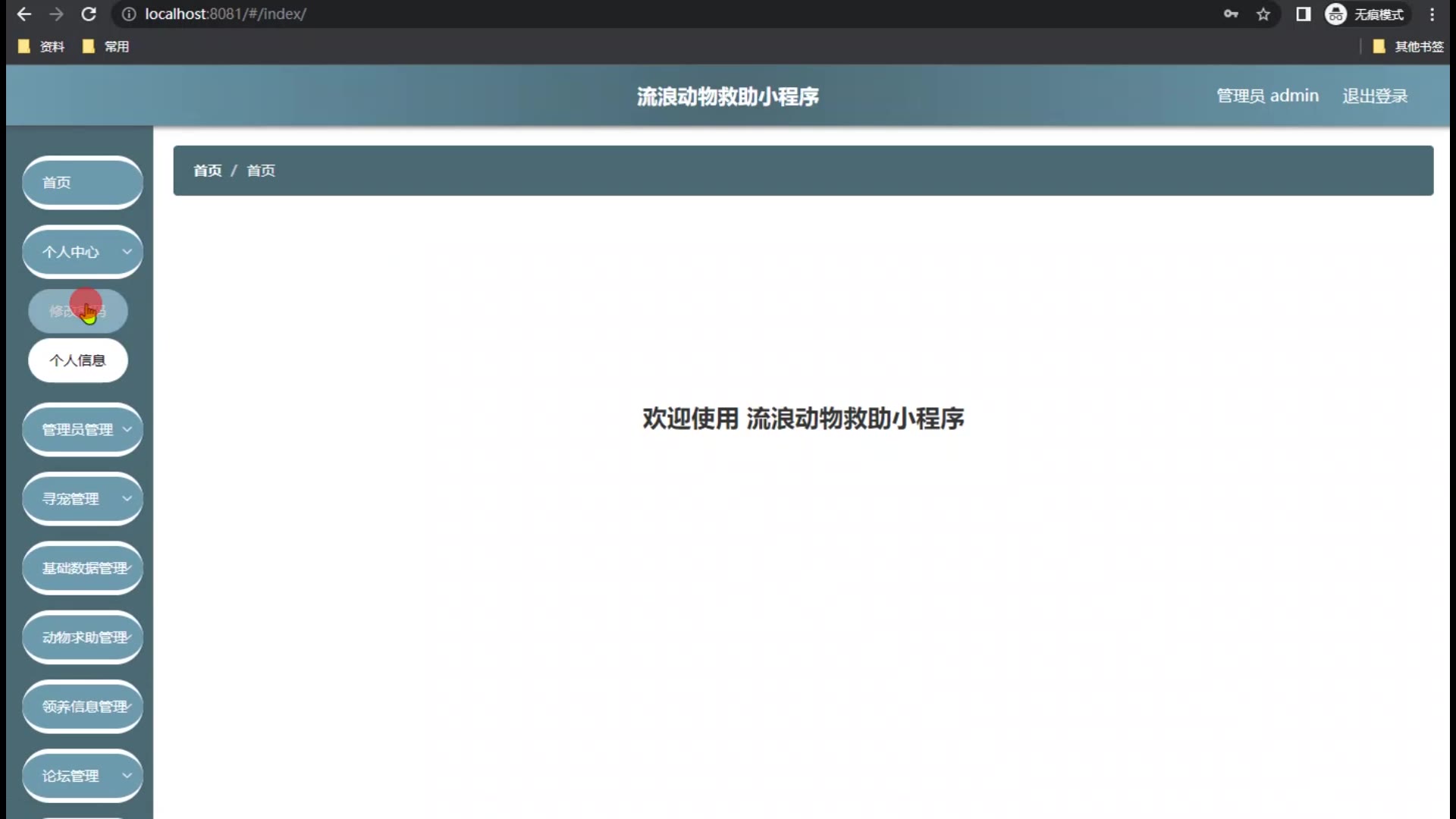Reload the page with refresh icon

point(89,14)
